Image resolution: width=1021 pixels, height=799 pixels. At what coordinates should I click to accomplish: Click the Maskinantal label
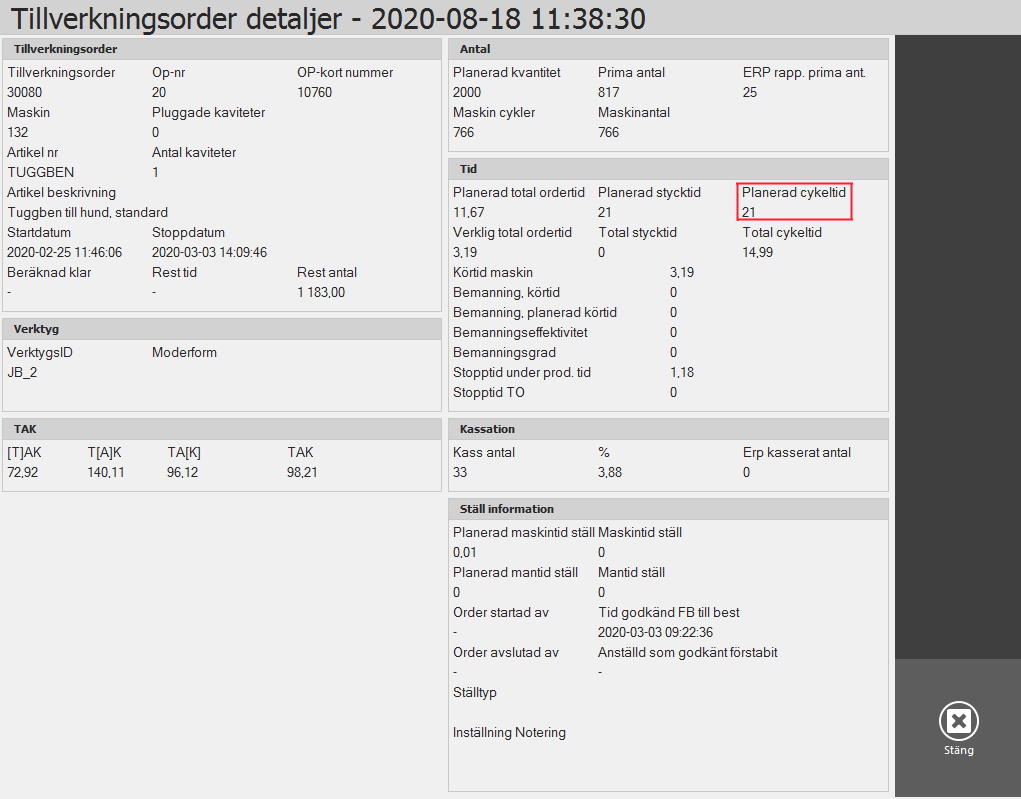click(634, 112)
